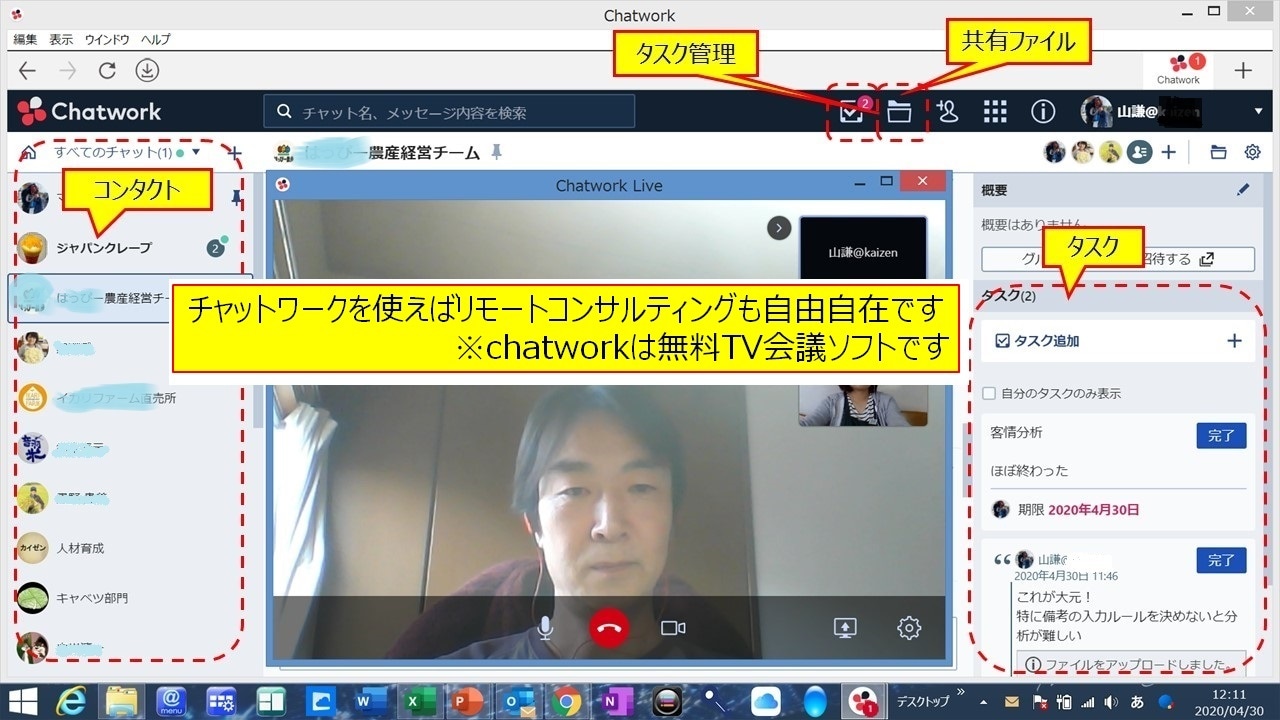Open the account menu dropdown arrow
Screen dimensions: 1280x720
coord(1258,112)
